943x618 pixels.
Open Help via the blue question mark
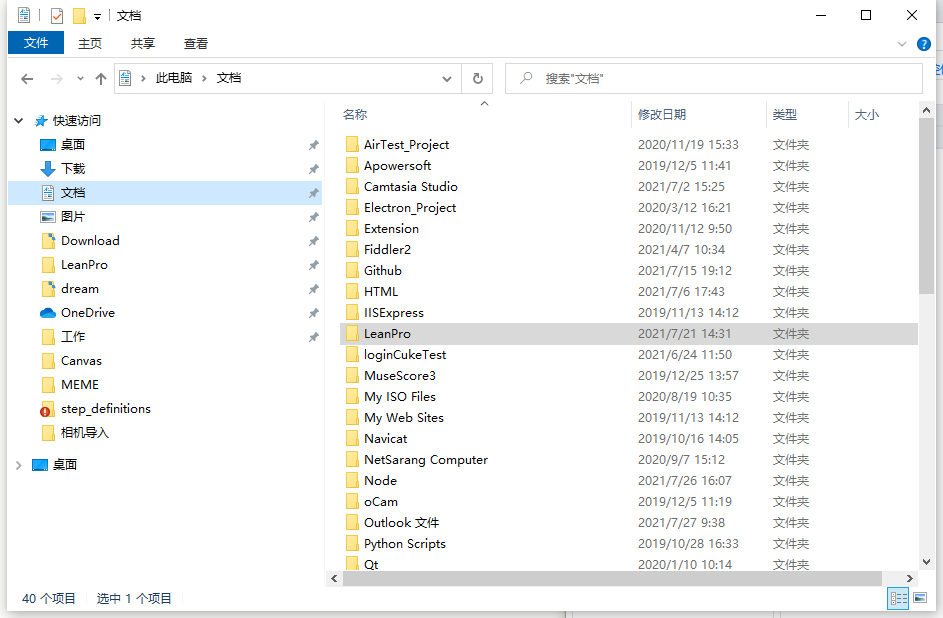coord(923,44)
